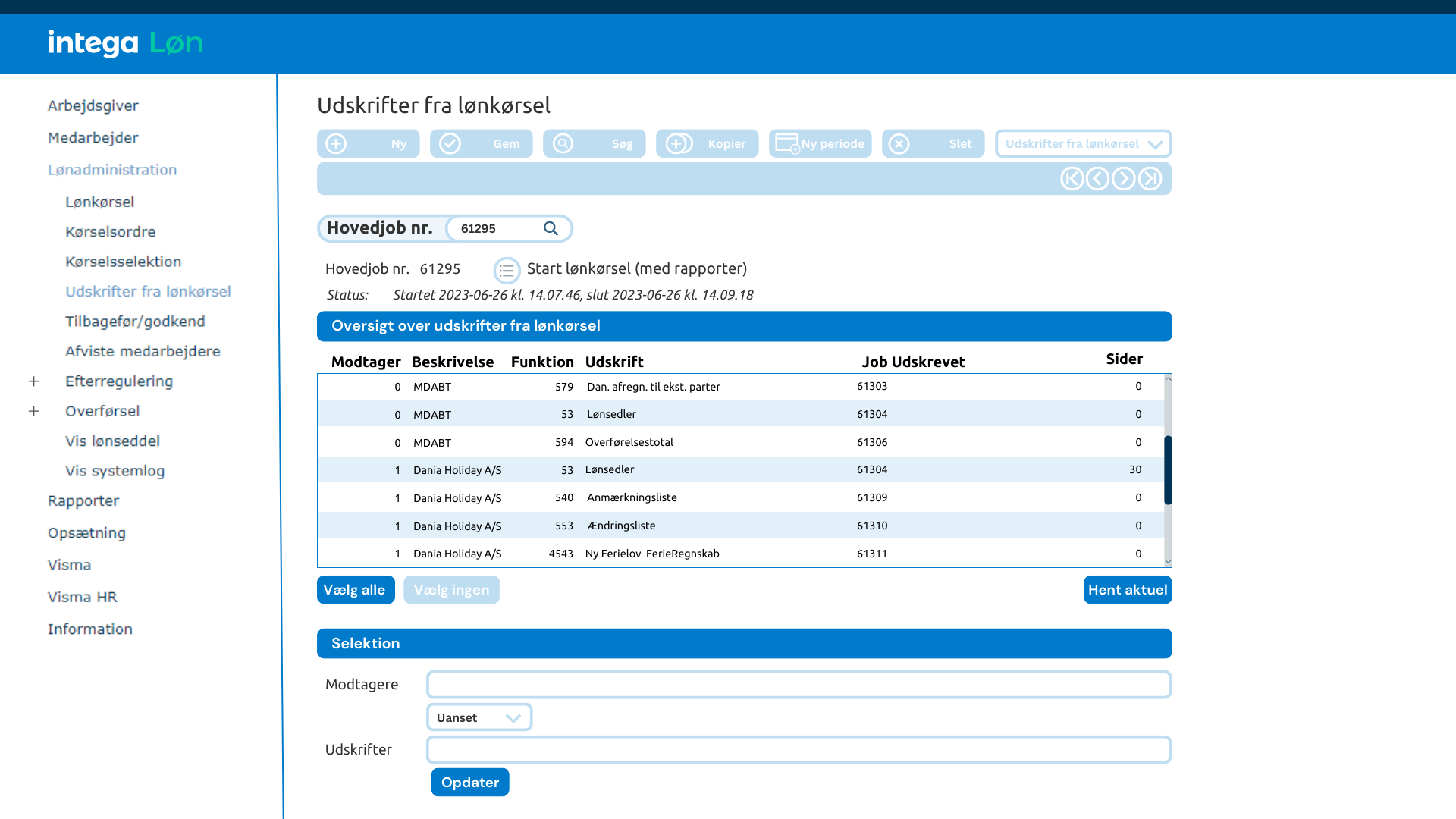Viewport: 1456px width, 819px height.
Task: Open Lønkørsel in sidebar menu
Action: click(x=99, y=202)
